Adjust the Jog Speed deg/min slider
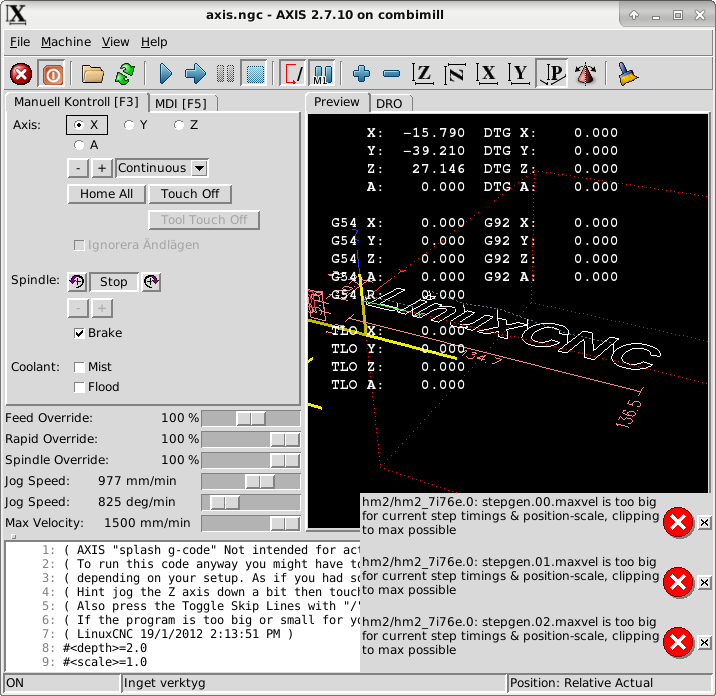 click(x=251, y=502)
